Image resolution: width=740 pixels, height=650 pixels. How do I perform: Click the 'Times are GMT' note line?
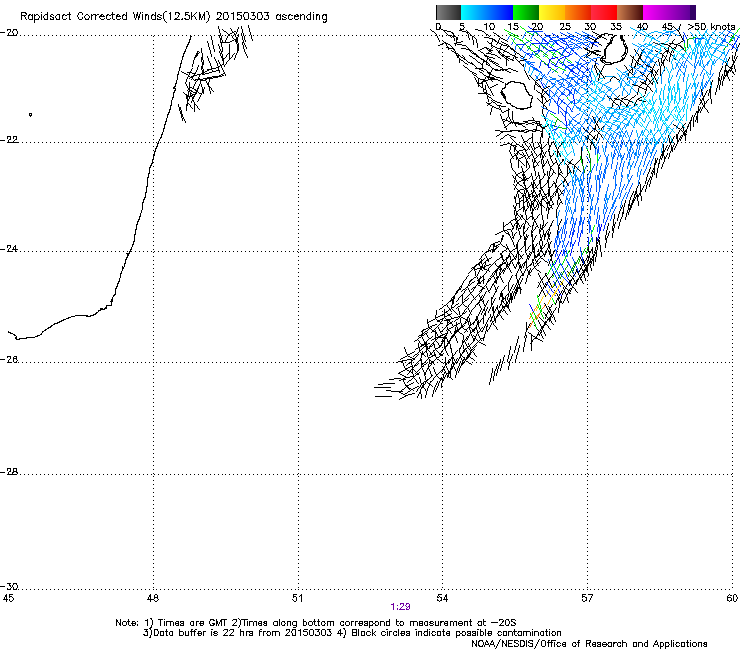tap(316, 623)
